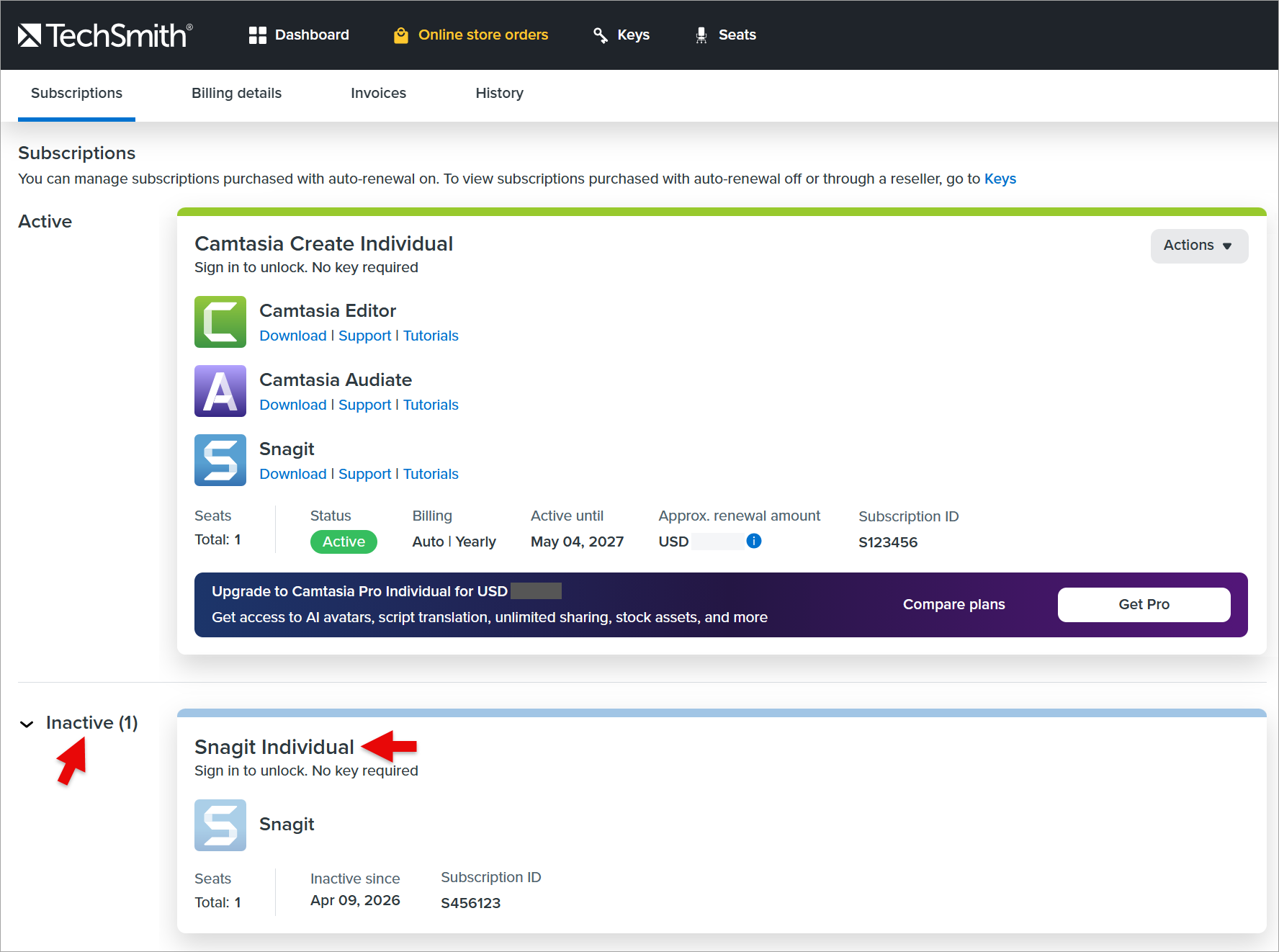Download Snagit
The width and height of the screenshot is (1279, 952).
click(x=293, y=475)
